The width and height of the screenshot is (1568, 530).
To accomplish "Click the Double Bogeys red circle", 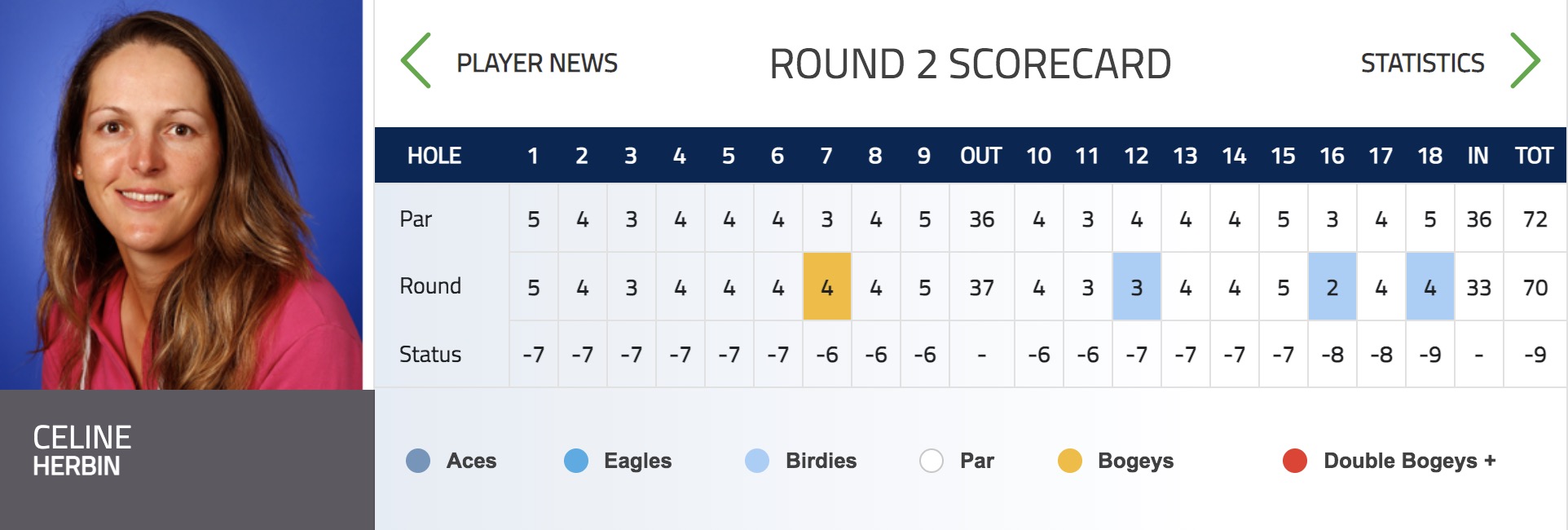I will [1295, 461].
